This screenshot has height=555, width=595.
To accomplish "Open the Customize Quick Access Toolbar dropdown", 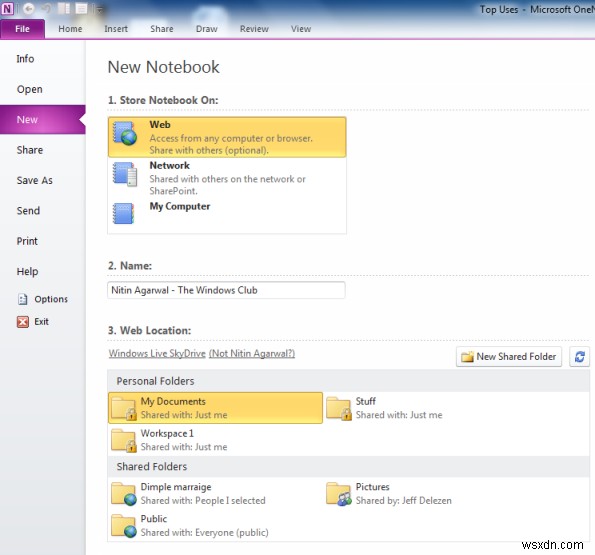I will pos(99,9).
